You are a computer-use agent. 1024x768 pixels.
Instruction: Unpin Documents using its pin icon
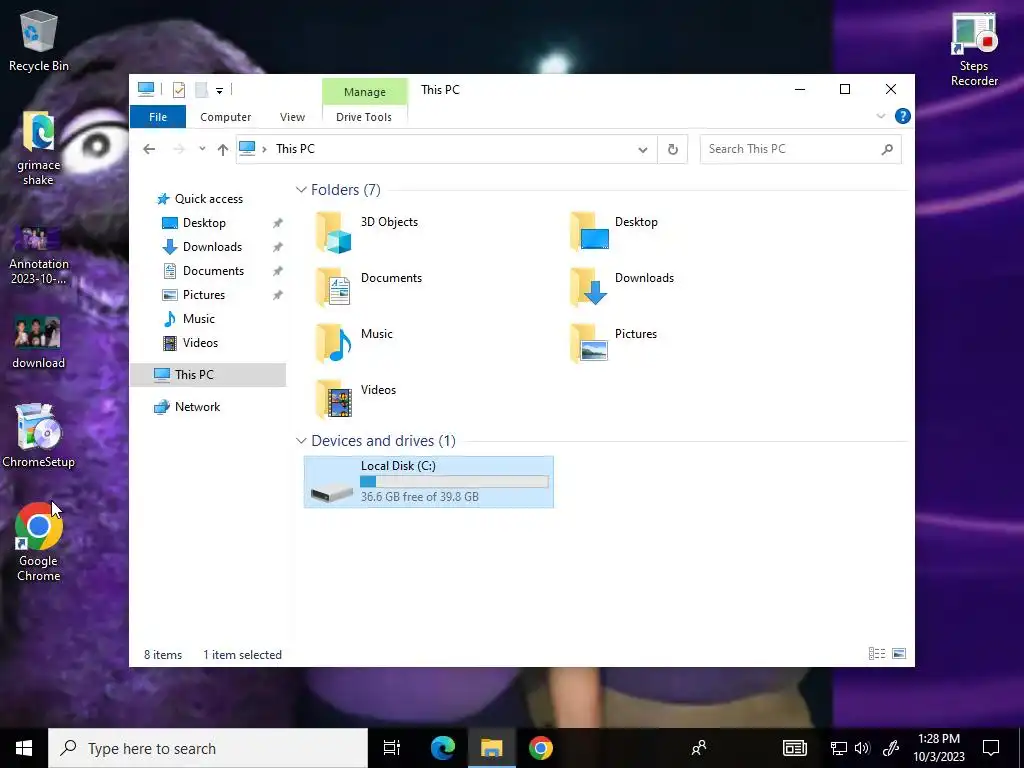278,271
